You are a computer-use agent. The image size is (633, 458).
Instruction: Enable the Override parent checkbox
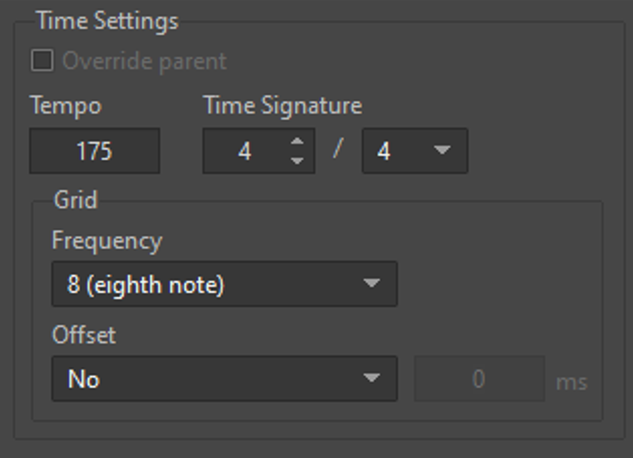click(x=42, y=61)
